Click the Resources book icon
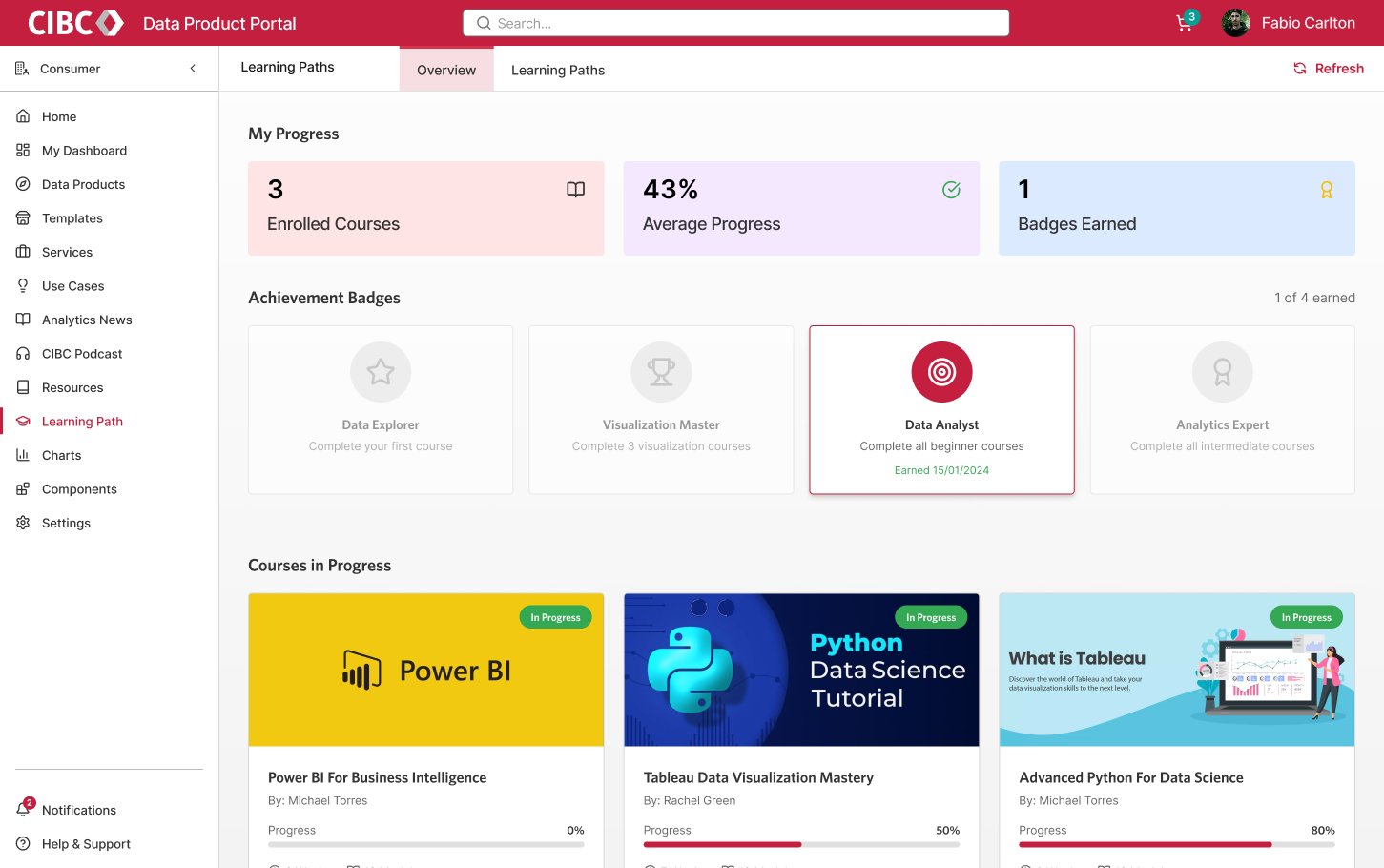The width and height of the screenshot is (1384, 868). click(x=23, y=387)
